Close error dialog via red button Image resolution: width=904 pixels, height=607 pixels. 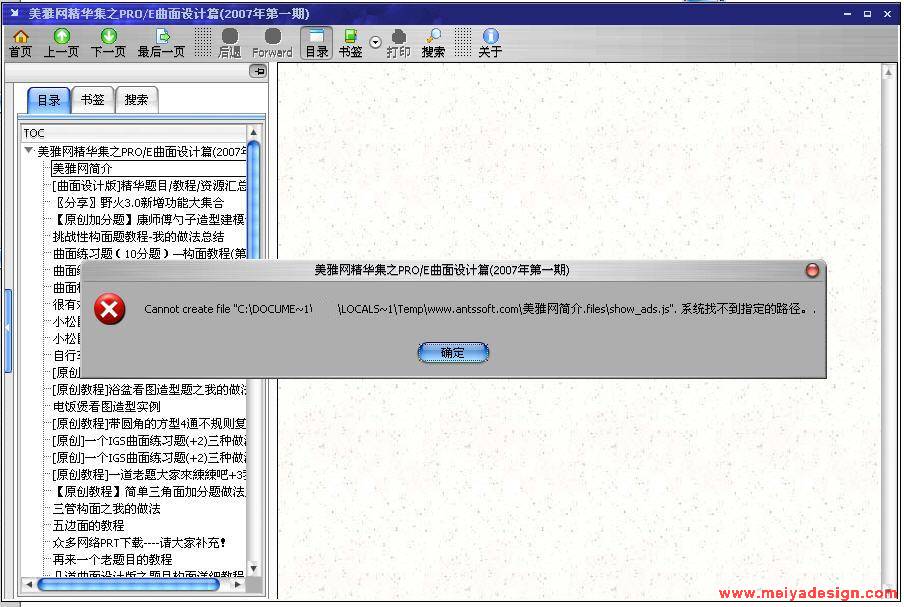coord(812,270)
